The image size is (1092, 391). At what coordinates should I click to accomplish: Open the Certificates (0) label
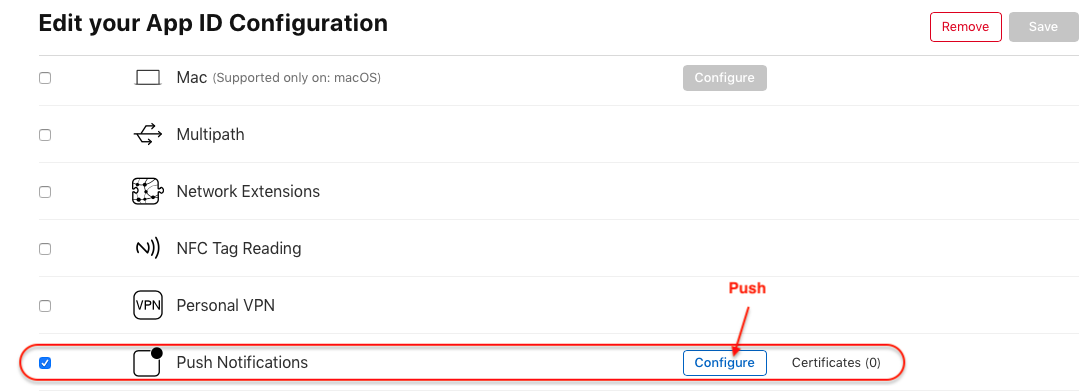click(836, 362)
